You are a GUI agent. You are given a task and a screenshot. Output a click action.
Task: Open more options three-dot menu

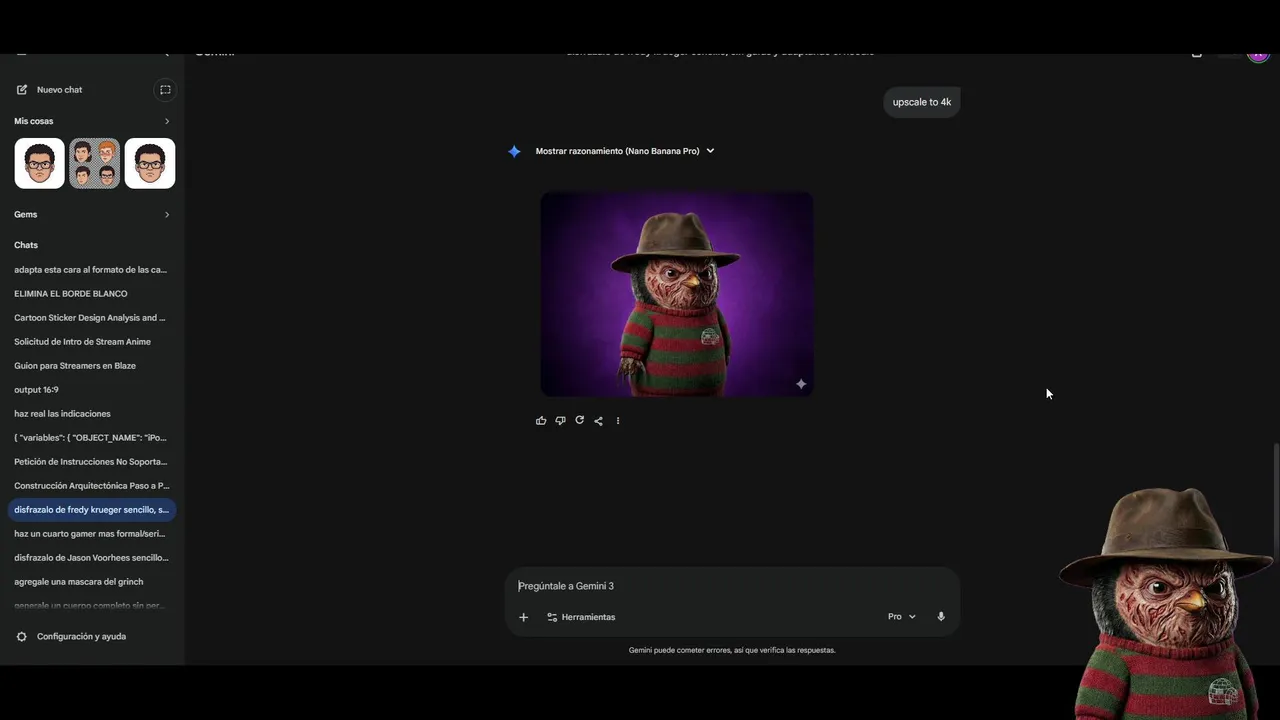coord(618,421)
